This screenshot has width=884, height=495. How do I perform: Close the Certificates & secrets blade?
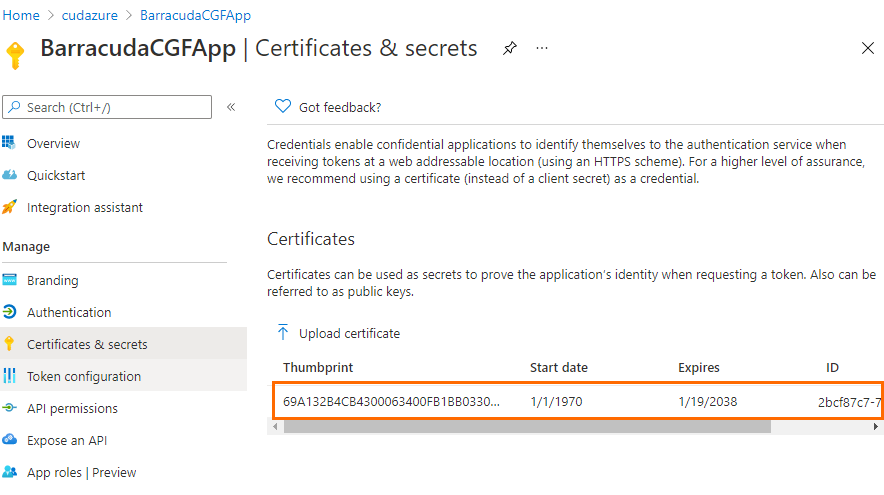tap(867, 48)
